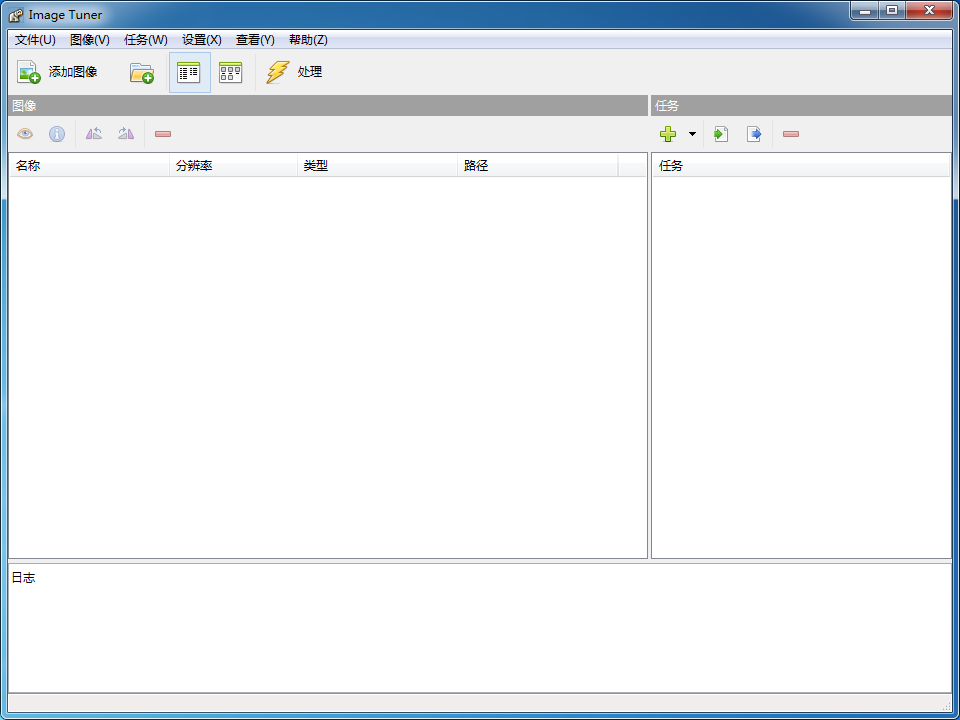Open the 帮助(Z) menu
This screenshot has height=720, width=960.
[x=308, y=40]
